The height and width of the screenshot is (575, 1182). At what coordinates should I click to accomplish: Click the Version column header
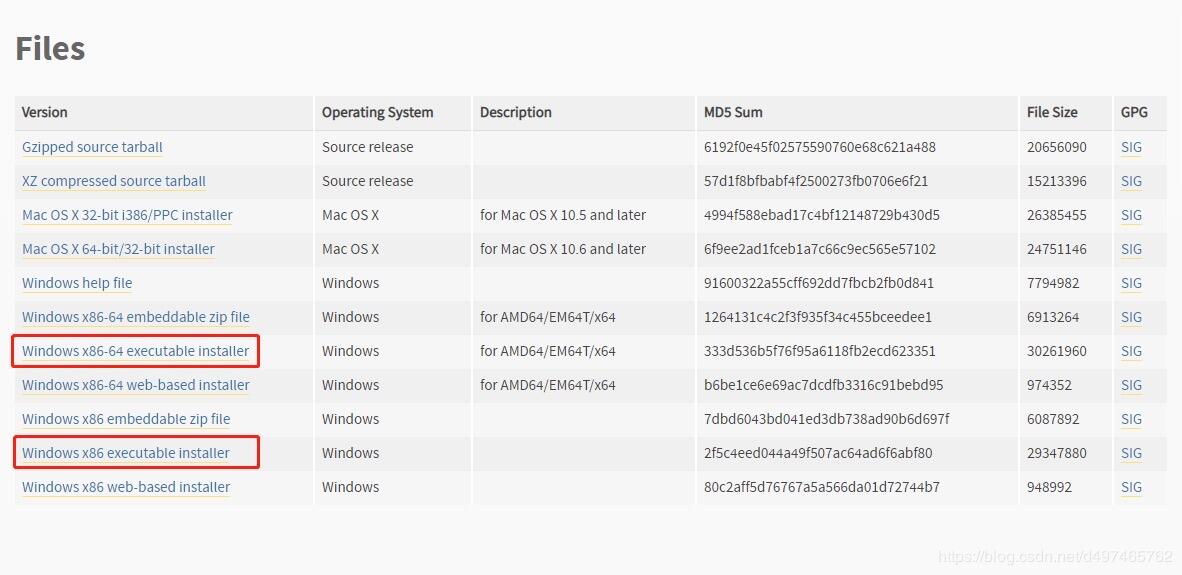[x=45, y=112]
